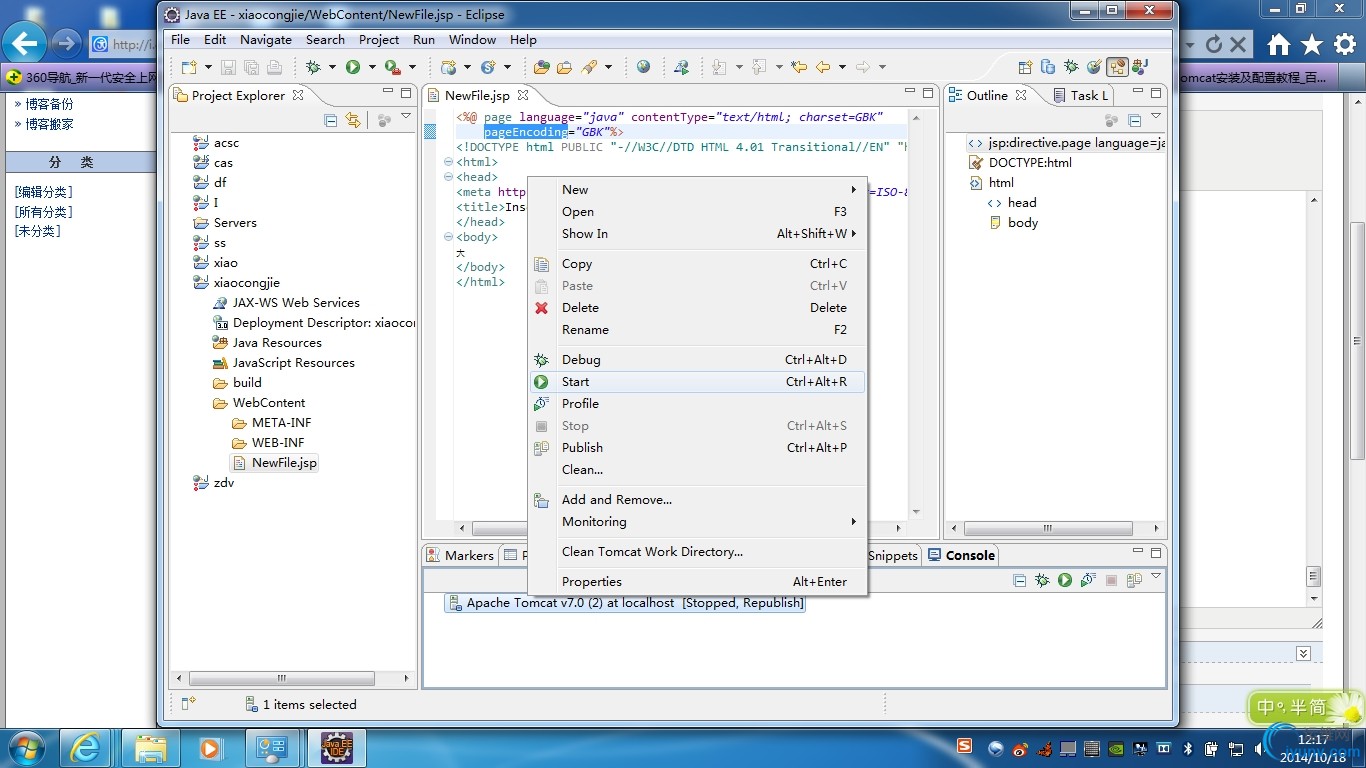Open dropdown arrow beside Debug icon
This screenshot has width=1366, height=768.
pyautogui.click(x=332, y=67)
